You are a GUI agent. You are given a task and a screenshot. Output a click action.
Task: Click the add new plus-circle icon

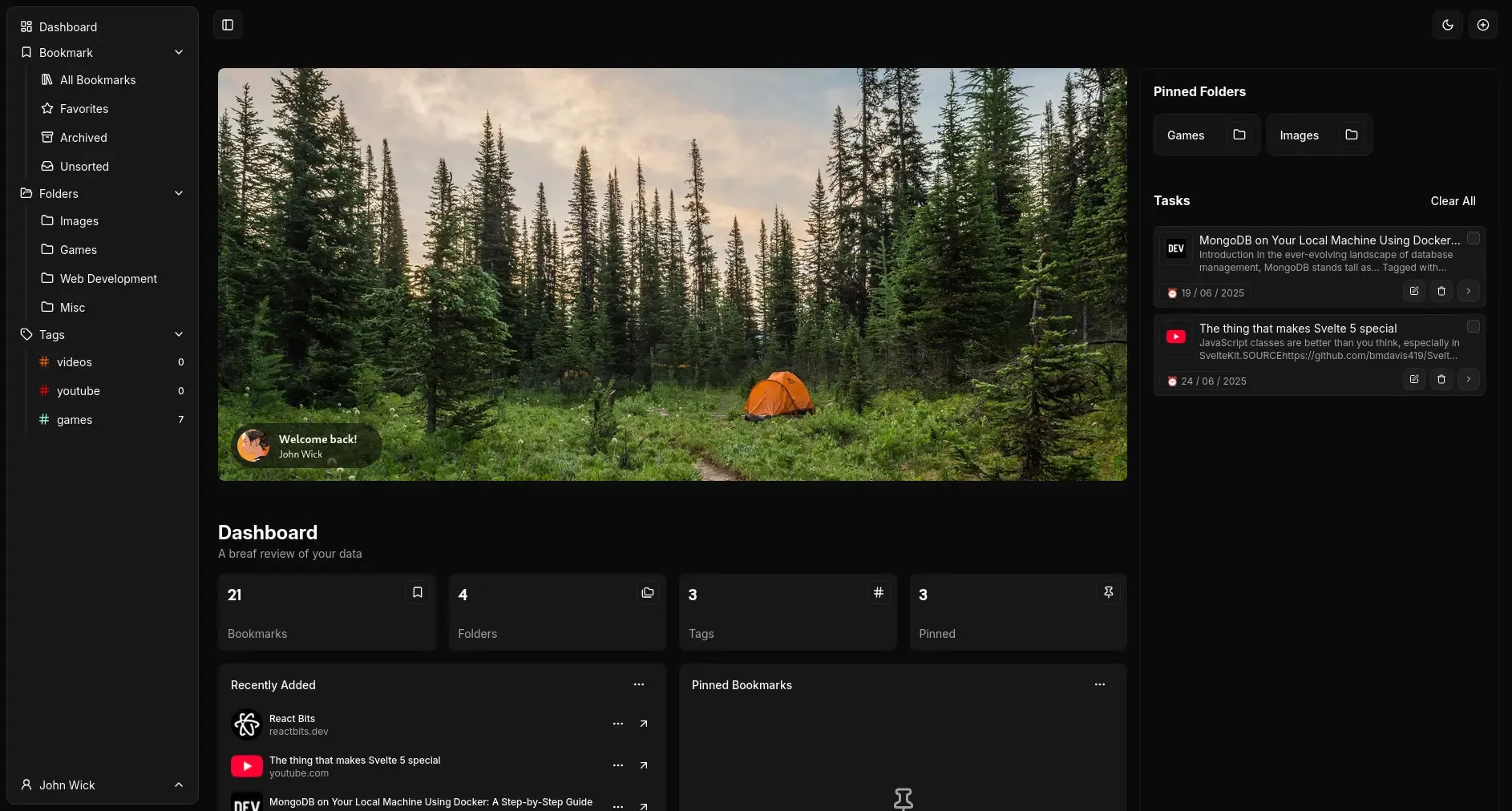point(1482,25)
